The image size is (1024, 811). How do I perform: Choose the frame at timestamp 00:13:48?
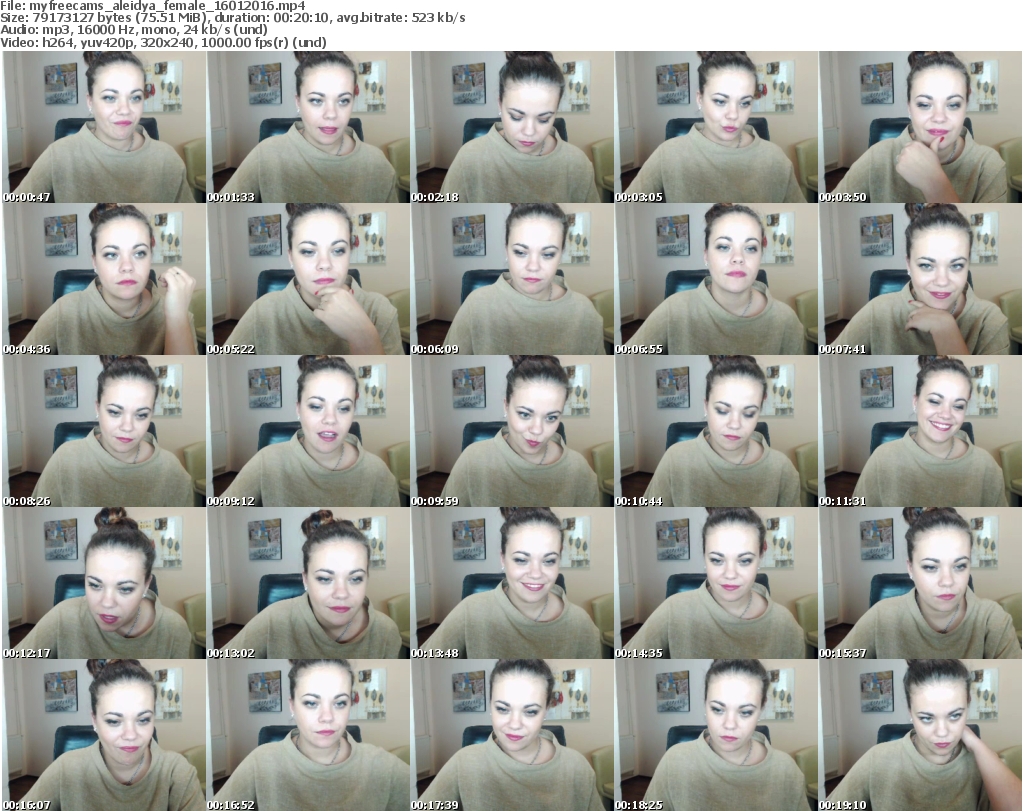512,583
